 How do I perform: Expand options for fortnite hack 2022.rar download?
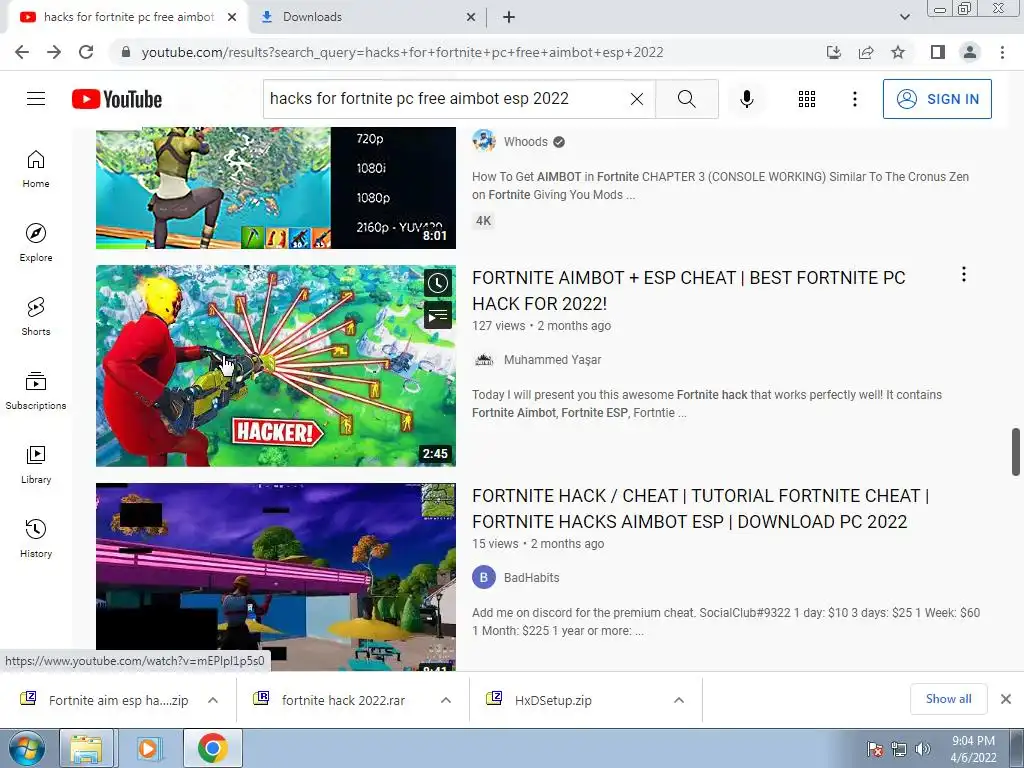(446, 700)
